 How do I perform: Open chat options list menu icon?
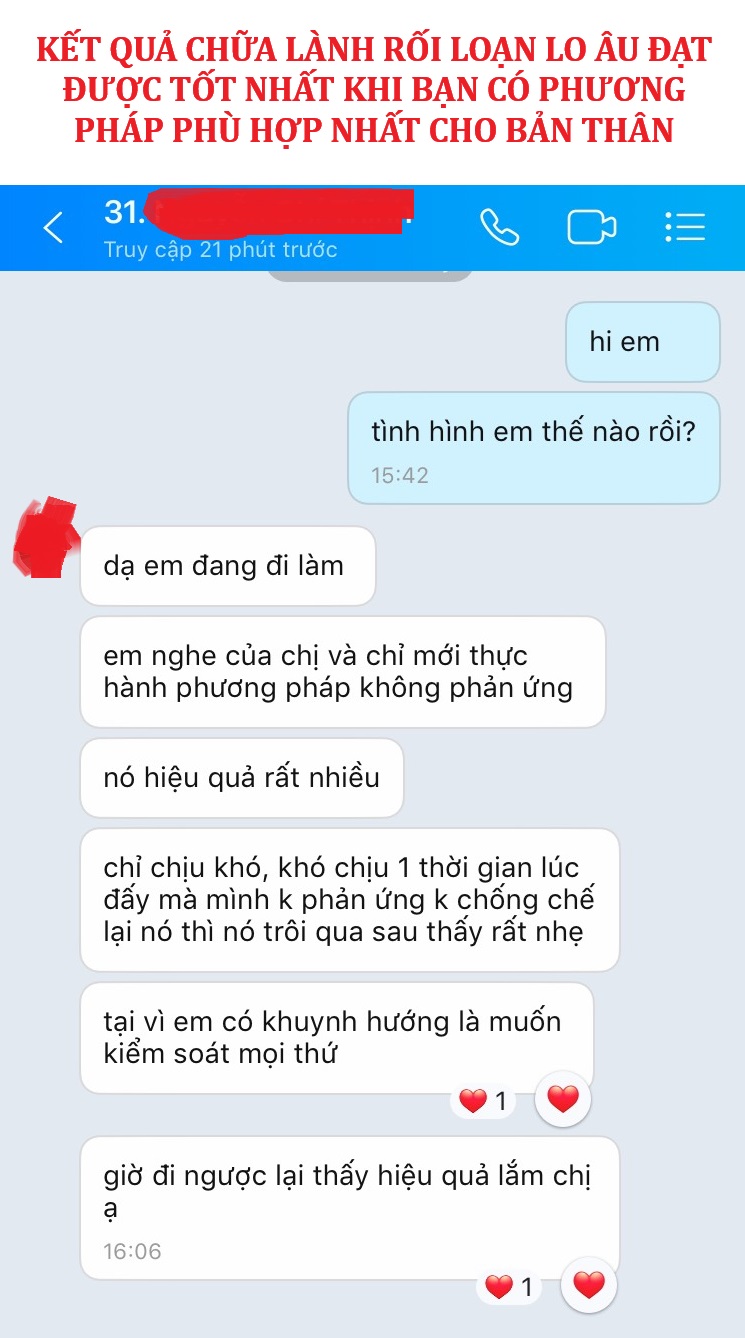(x=685, y=228)
